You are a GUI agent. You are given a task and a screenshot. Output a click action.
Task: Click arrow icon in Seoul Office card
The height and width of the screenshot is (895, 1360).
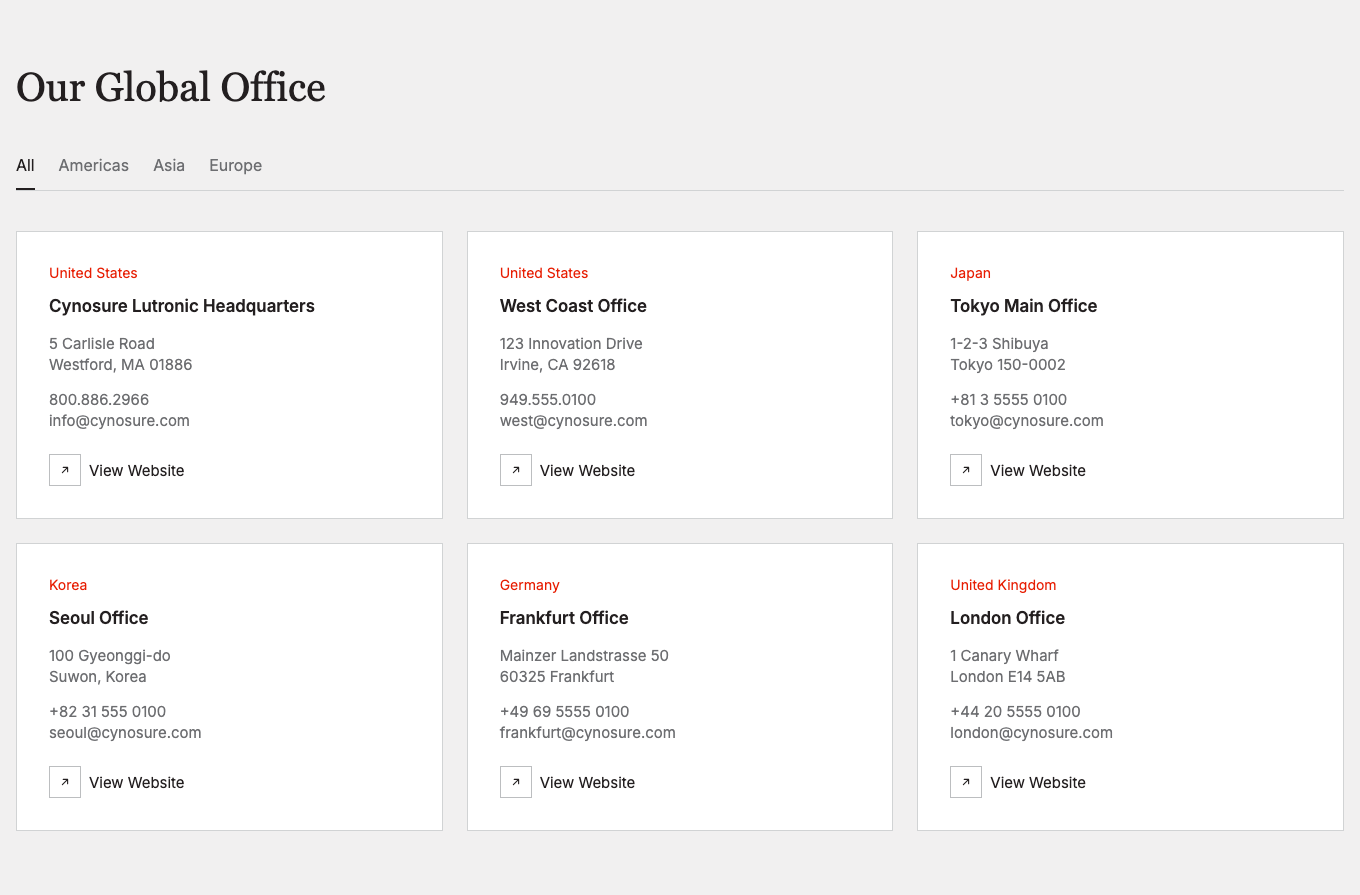tap(65, 782)
